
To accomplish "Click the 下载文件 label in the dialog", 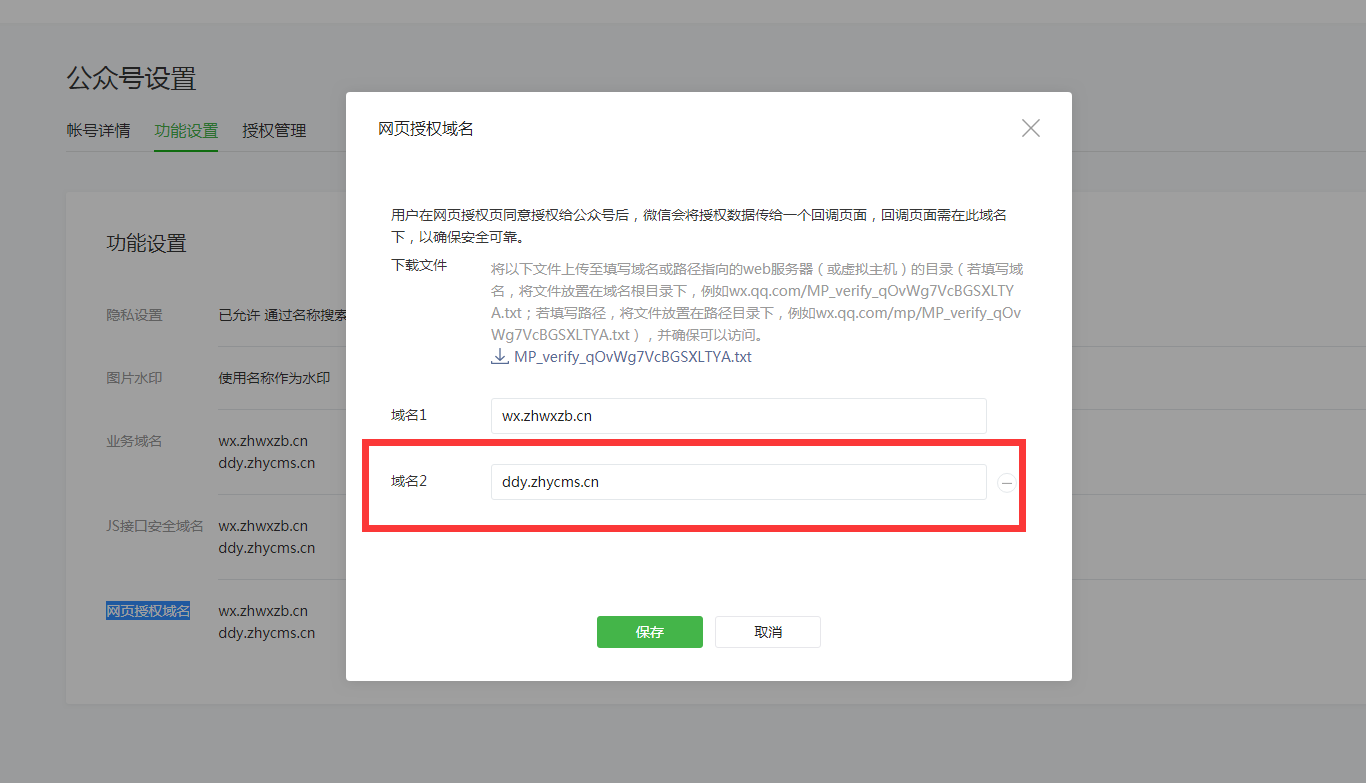I will coord(419,265).
